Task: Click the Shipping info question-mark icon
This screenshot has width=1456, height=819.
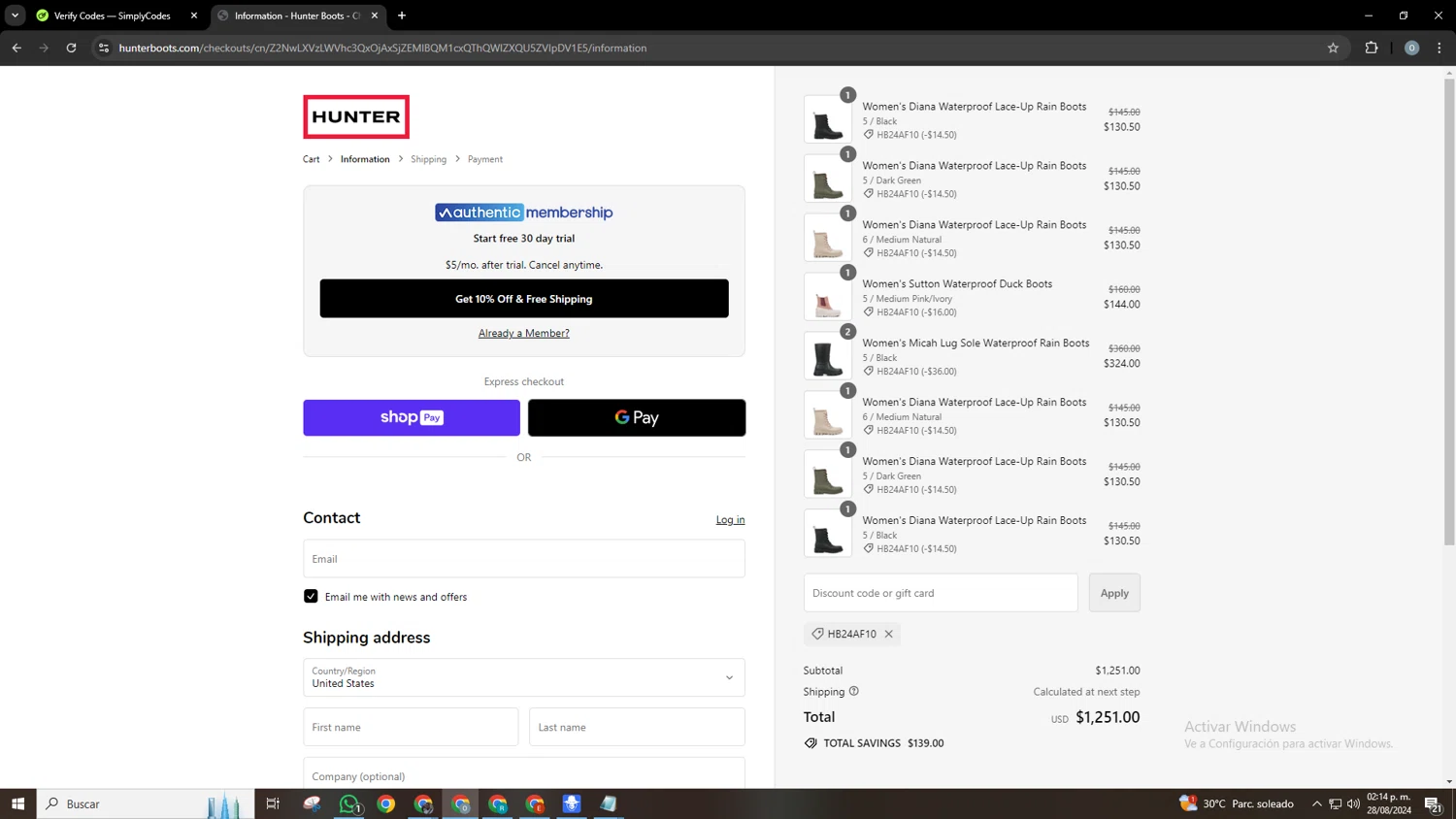Action: 854,691
